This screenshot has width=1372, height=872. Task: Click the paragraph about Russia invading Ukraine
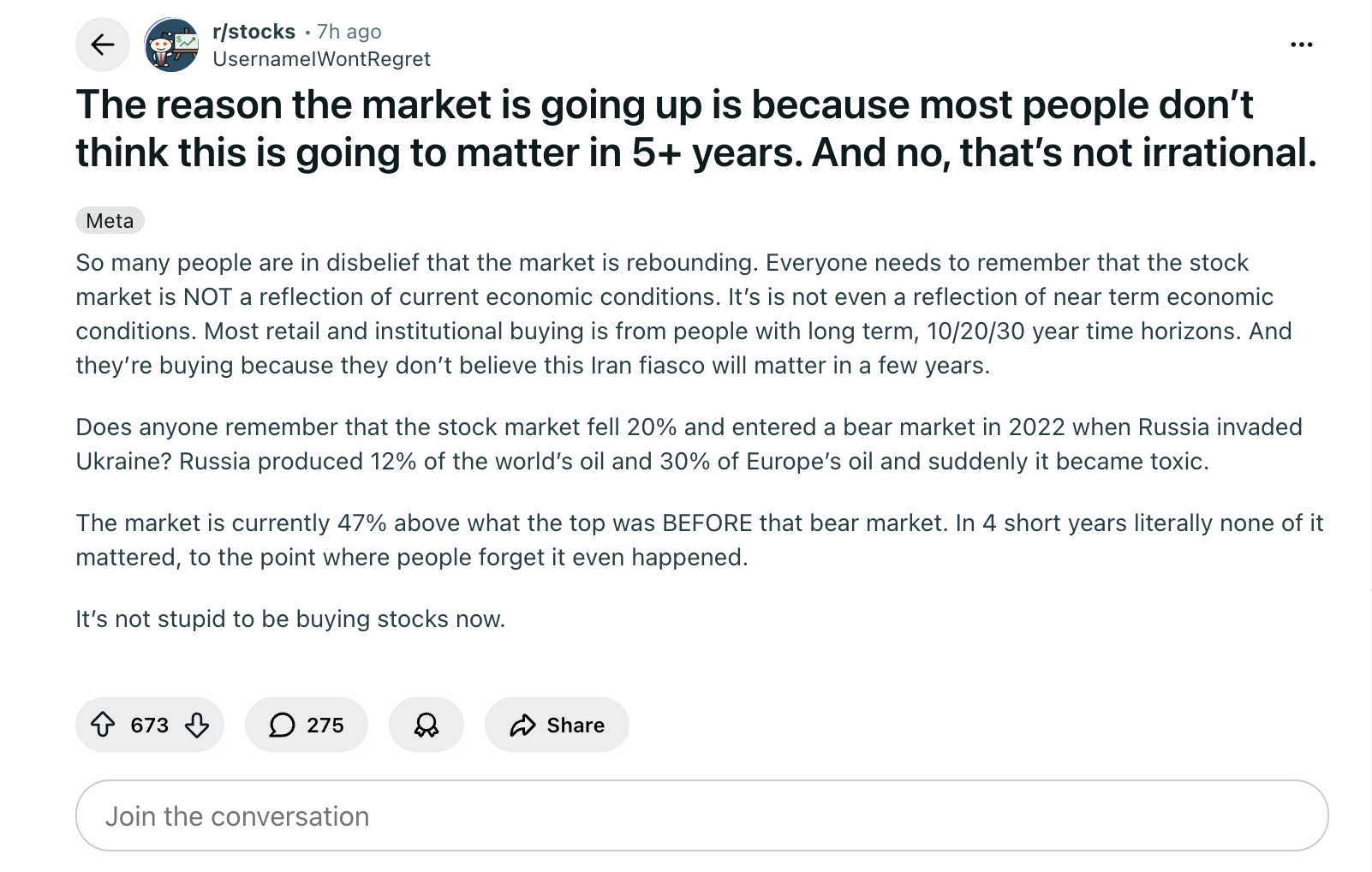[x=689, y=444]
